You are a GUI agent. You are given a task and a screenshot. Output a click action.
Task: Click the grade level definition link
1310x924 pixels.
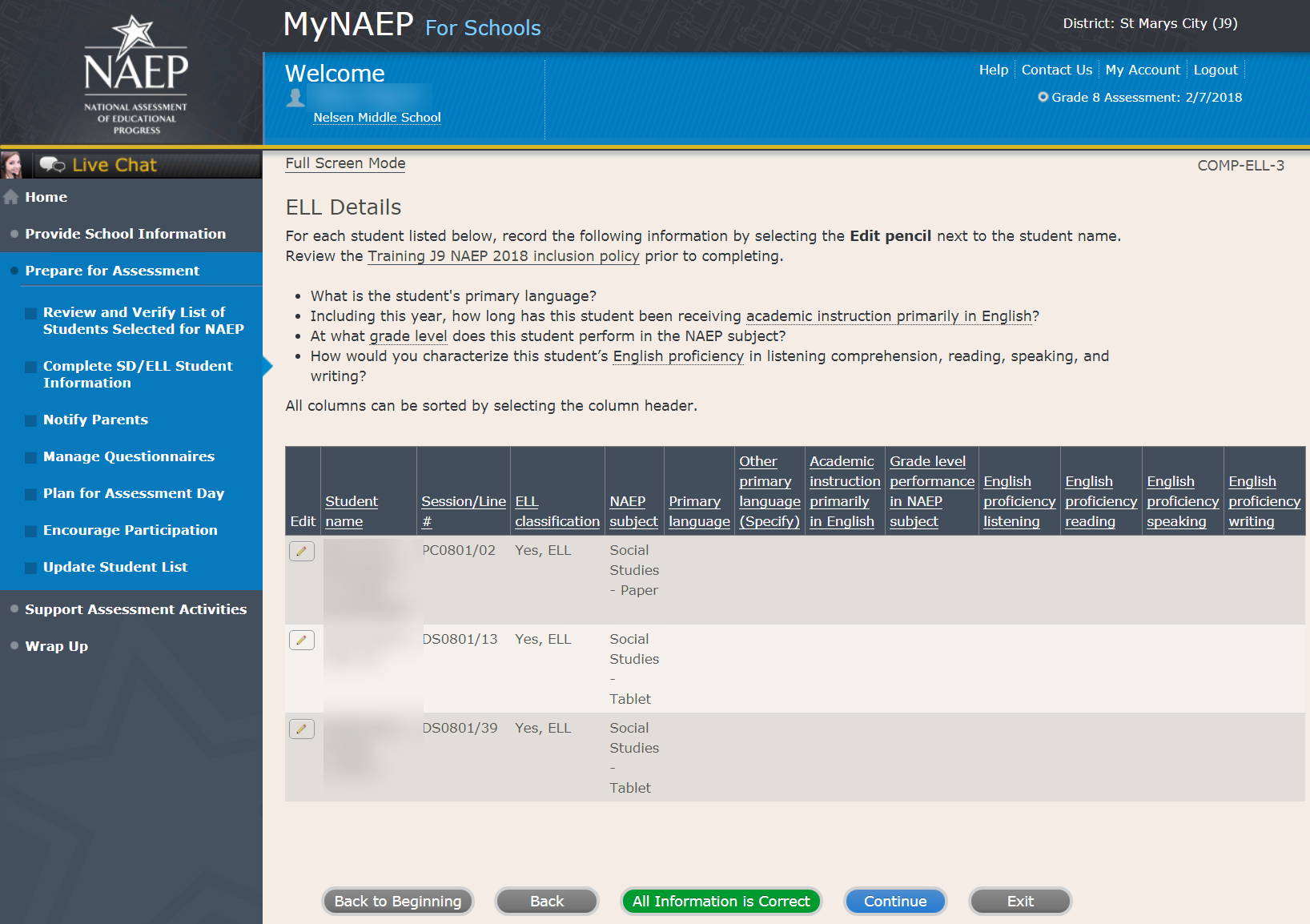pyautogui.click(x=408, y=336)
